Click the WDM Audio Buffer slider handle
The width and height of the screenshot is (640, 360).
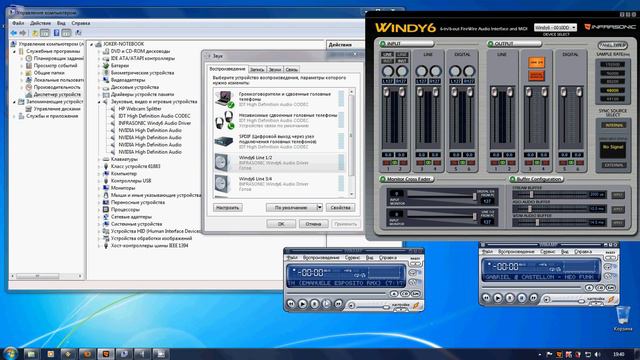(x=537, y=222)
